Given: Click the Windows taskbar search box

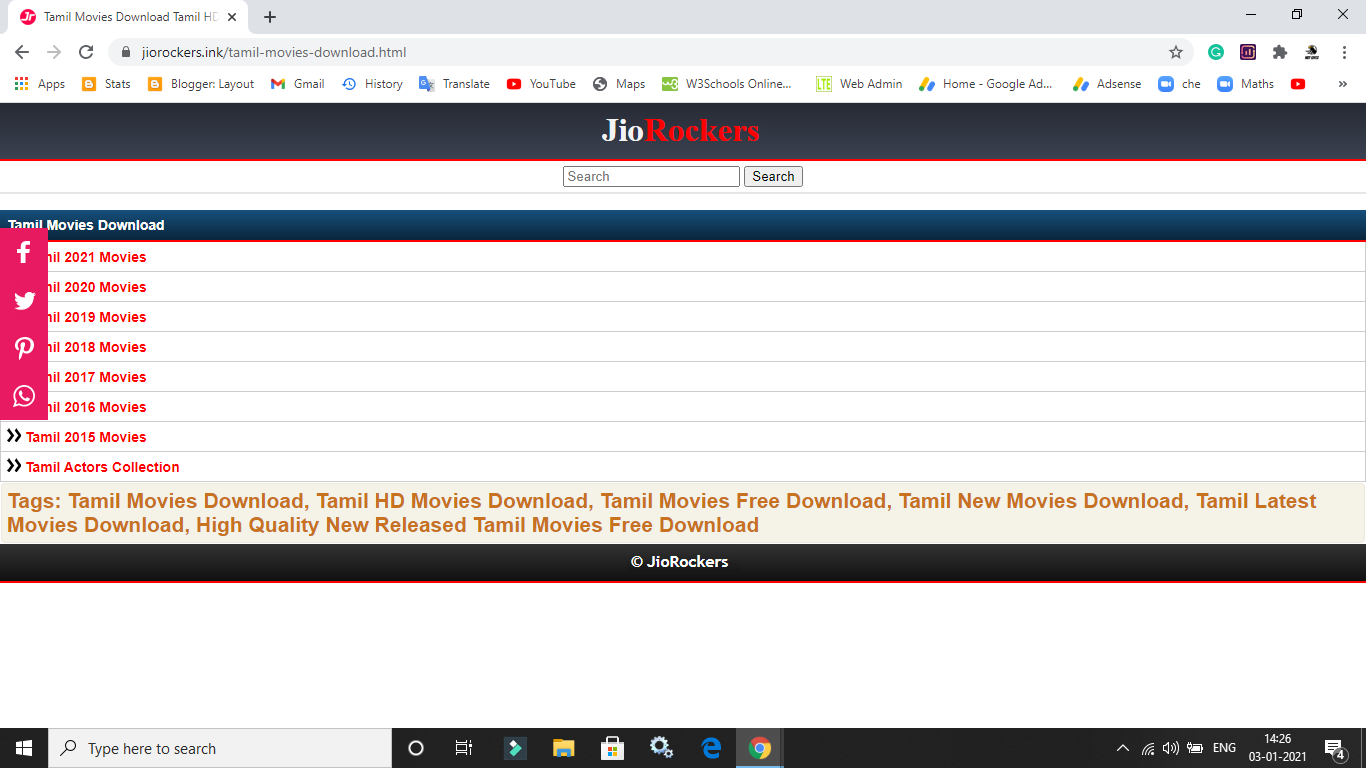Looking at the screenshot, I should pyautogui.click(x=220, y=748).
